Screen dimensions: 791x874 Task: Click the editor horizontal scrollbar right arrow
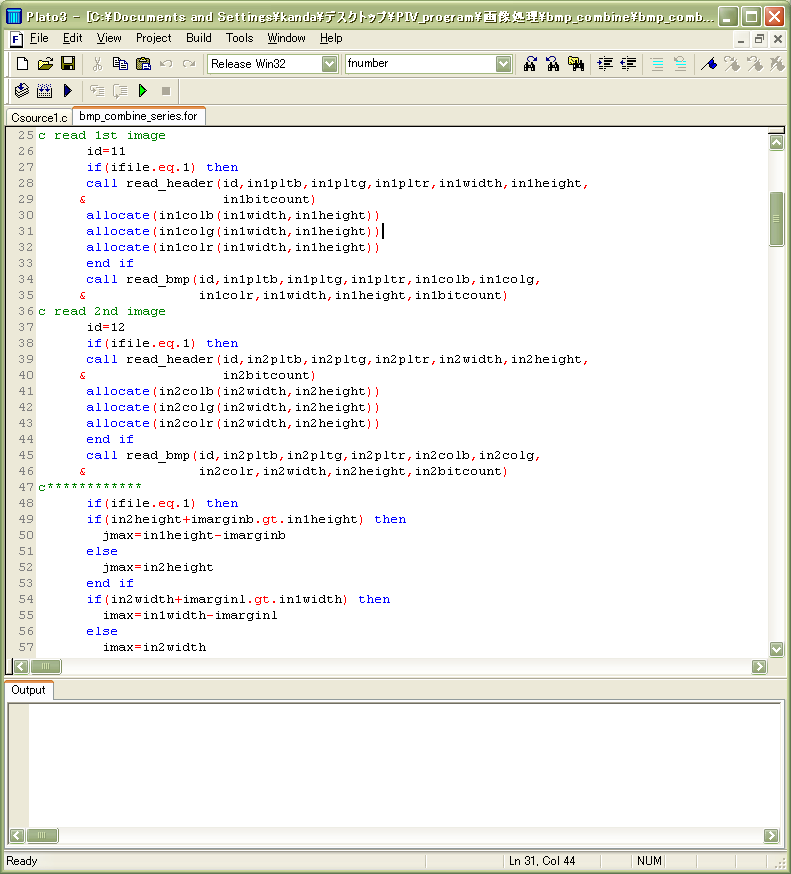[760, 666]
